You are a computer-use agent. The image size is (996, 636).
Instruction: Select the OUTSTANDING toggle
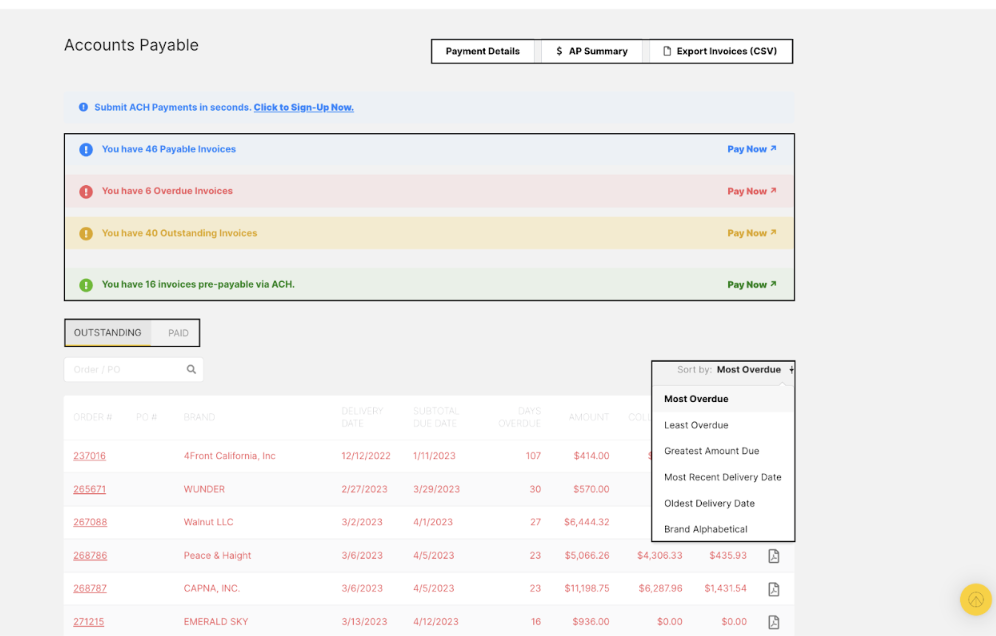tap(108, 333)
